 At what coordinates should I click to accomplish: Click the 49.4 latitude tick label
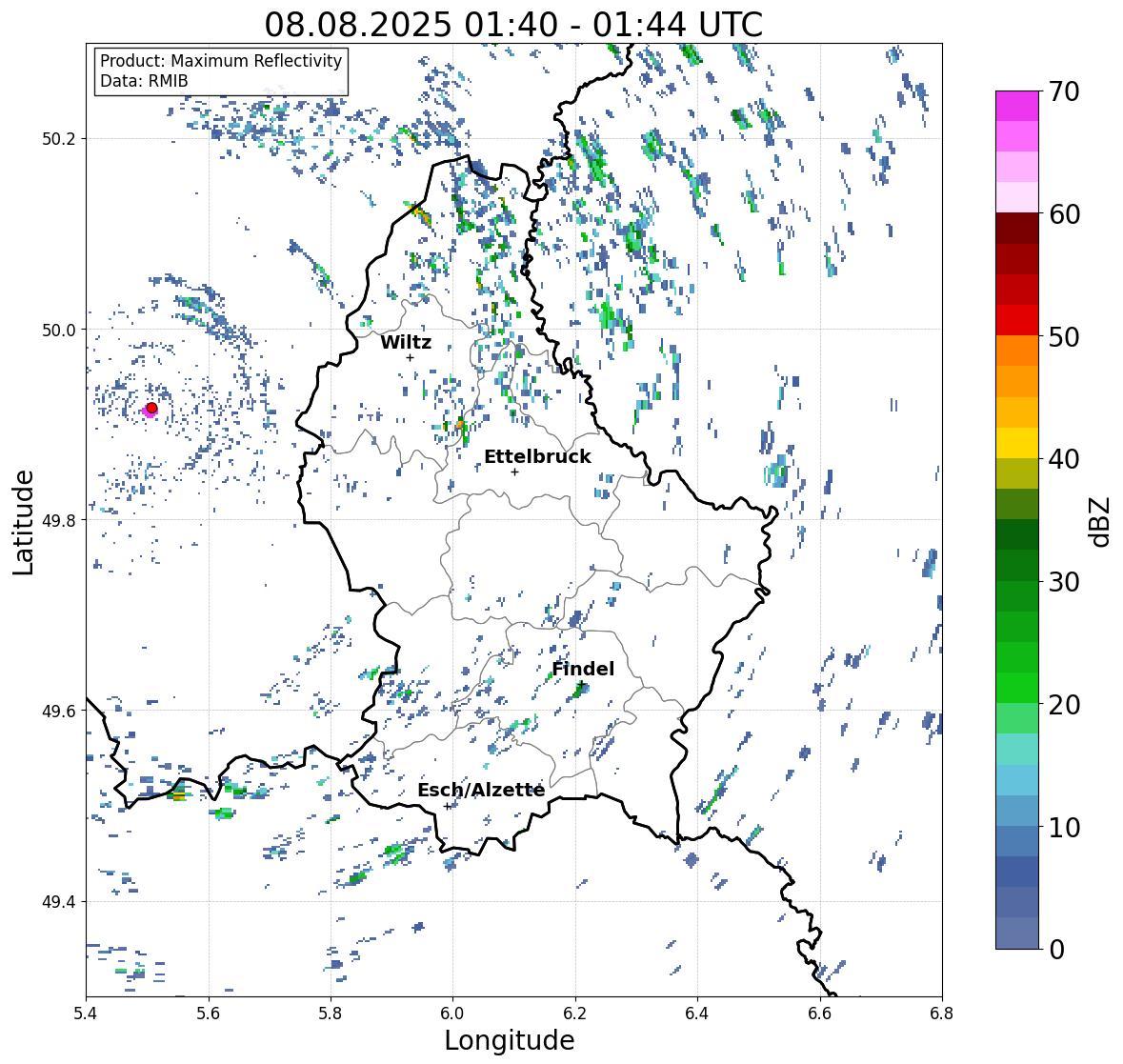pos(59,902)
